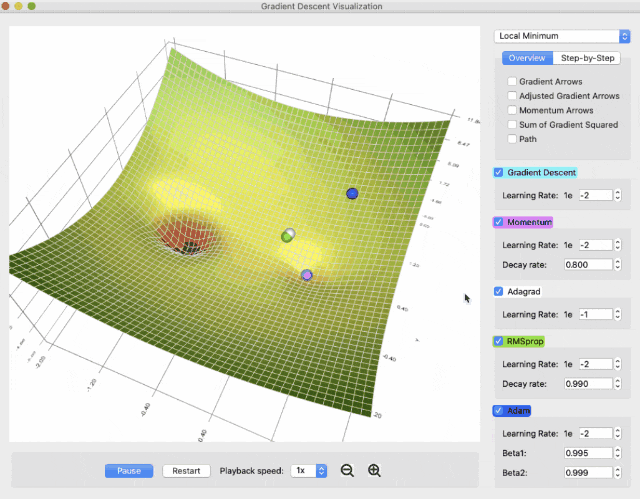Open the Playback speed 1x dropdown
The image size is (640, 499).
click(309, 470)
